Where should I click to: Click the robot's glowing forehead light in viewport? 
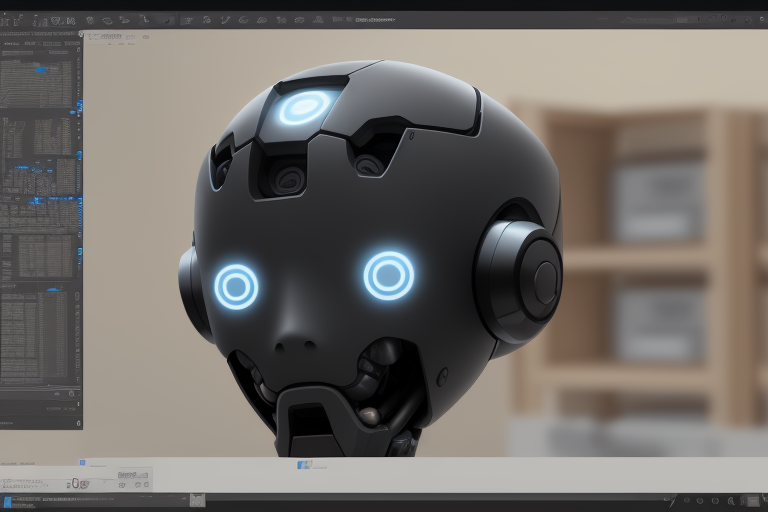(x=304, y=108)
